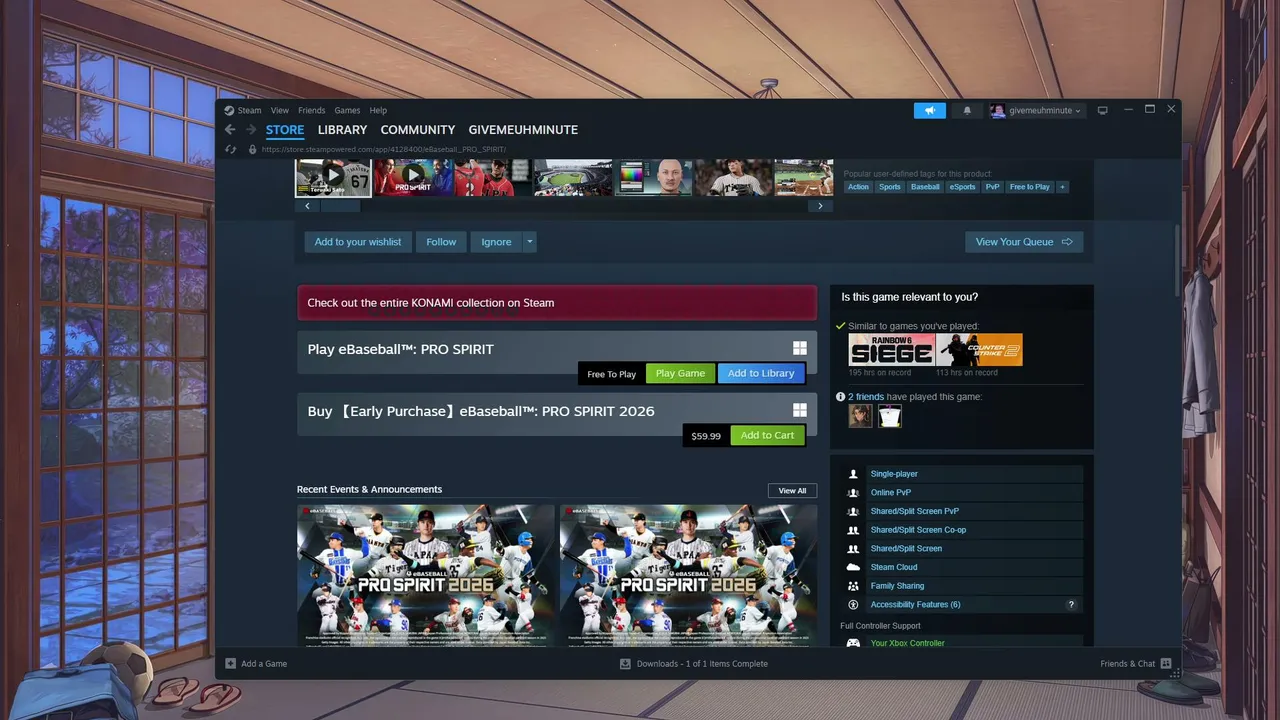Click the Free to Play tag
Screen dimensions: 1280x720
[1029, 187]
